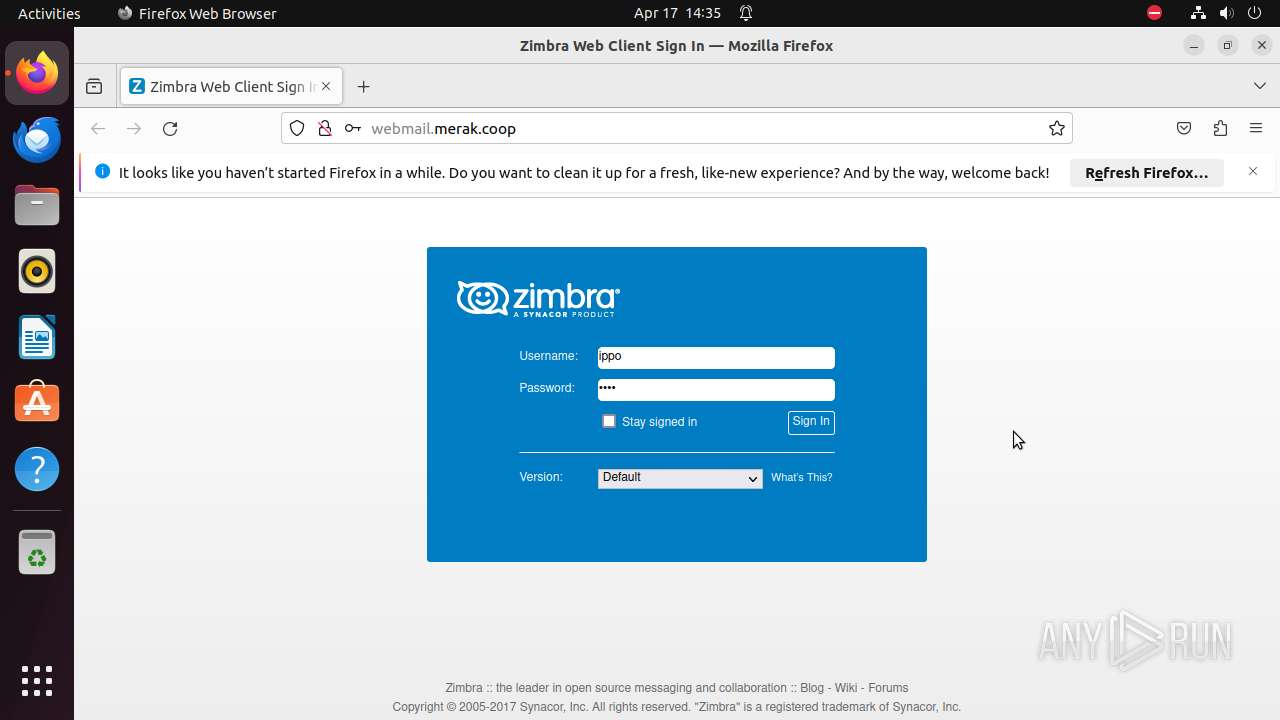Open Firefox from the Ubuntu dock
Screen dimensions: 1280x720
(x=37, y=73)
